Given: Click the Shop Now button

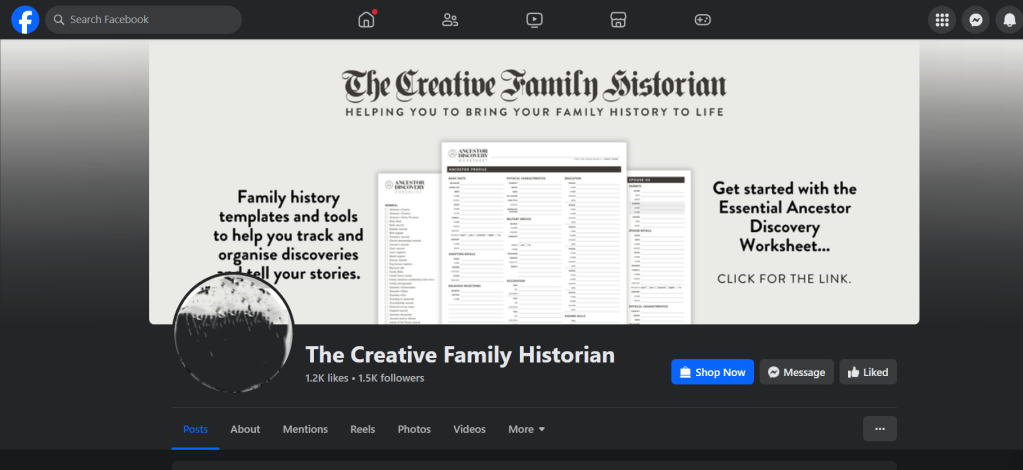Looking at the screenshot, I should 712,372.
